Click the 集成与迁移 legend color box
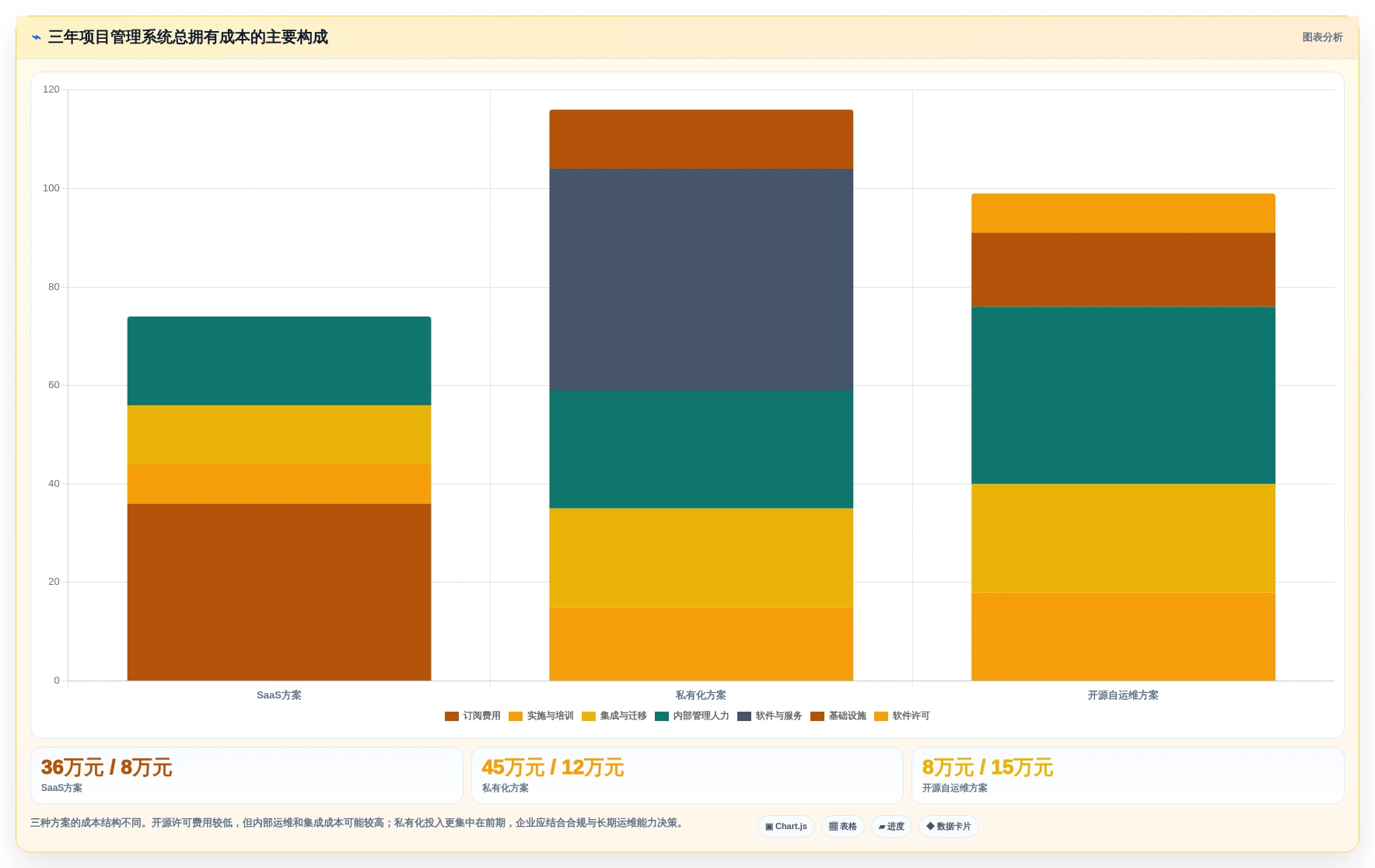Image resolution: width=1375 pixels, height=868 pixels. click(589, 716)
